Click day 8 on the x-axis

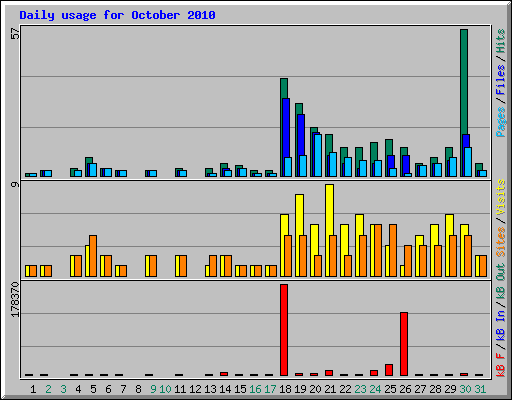(138, 389)
